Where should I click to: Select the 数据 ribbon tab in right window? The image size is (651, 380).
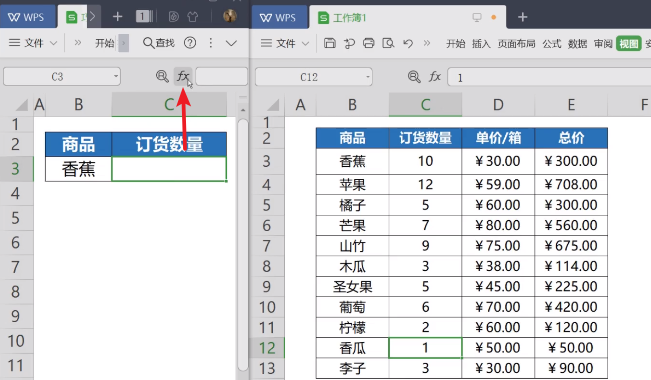click(578, 44)
